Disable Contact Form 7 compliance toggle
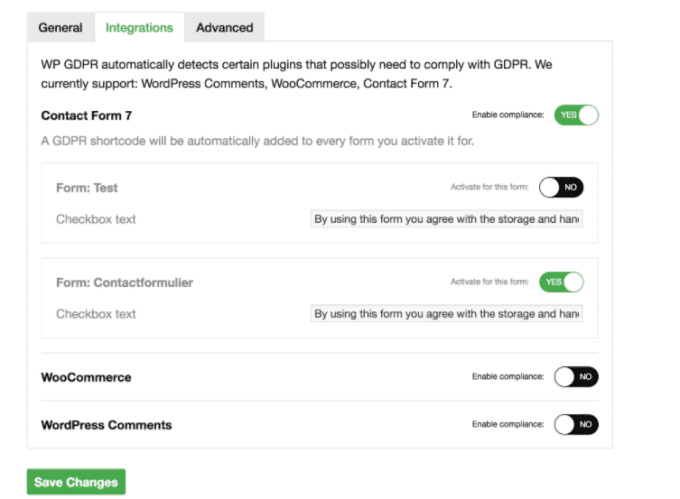 click(x=576, y=115)
